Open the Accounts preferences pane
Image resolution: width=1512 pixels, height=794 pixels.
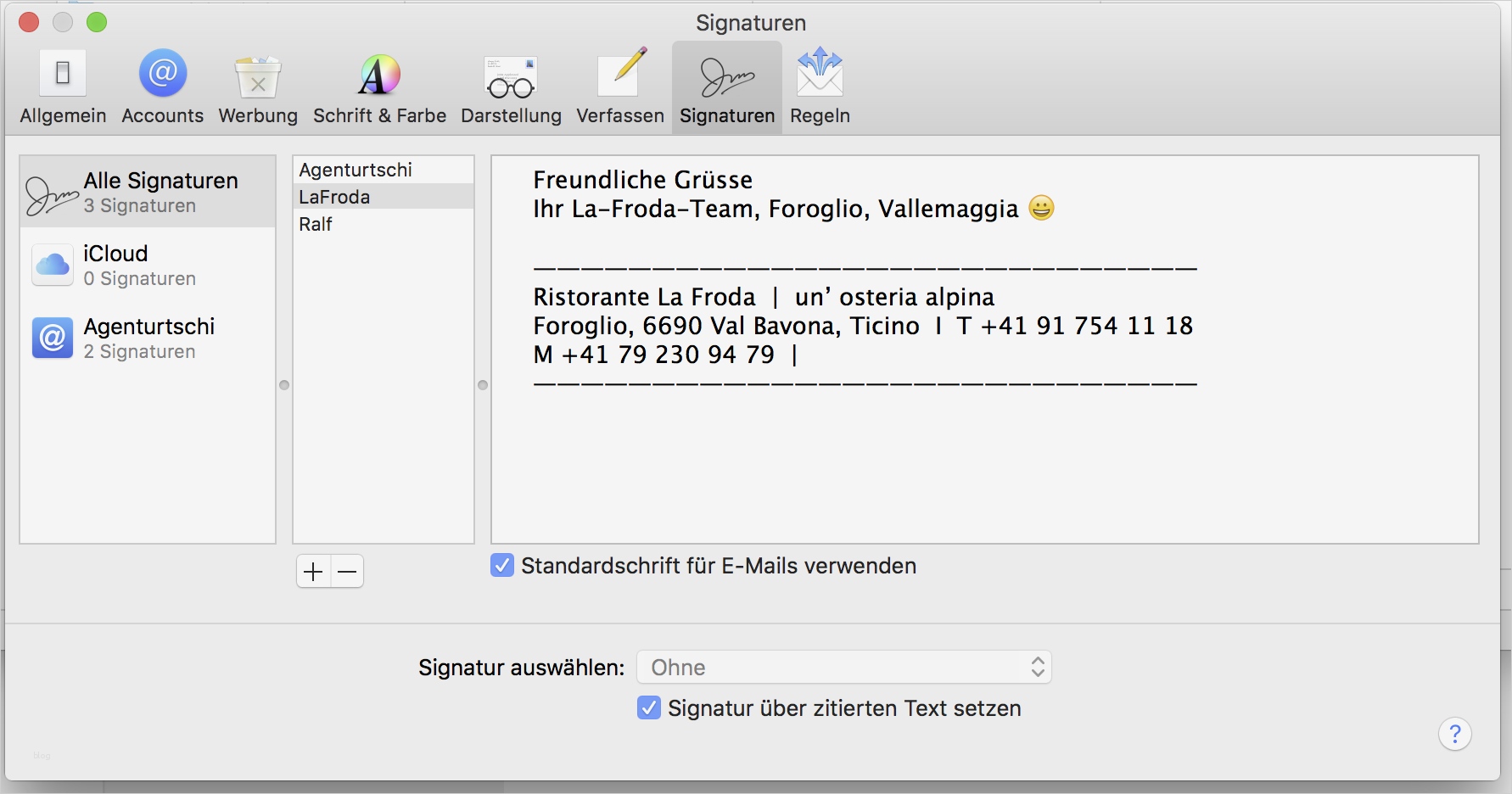[161, 85]
